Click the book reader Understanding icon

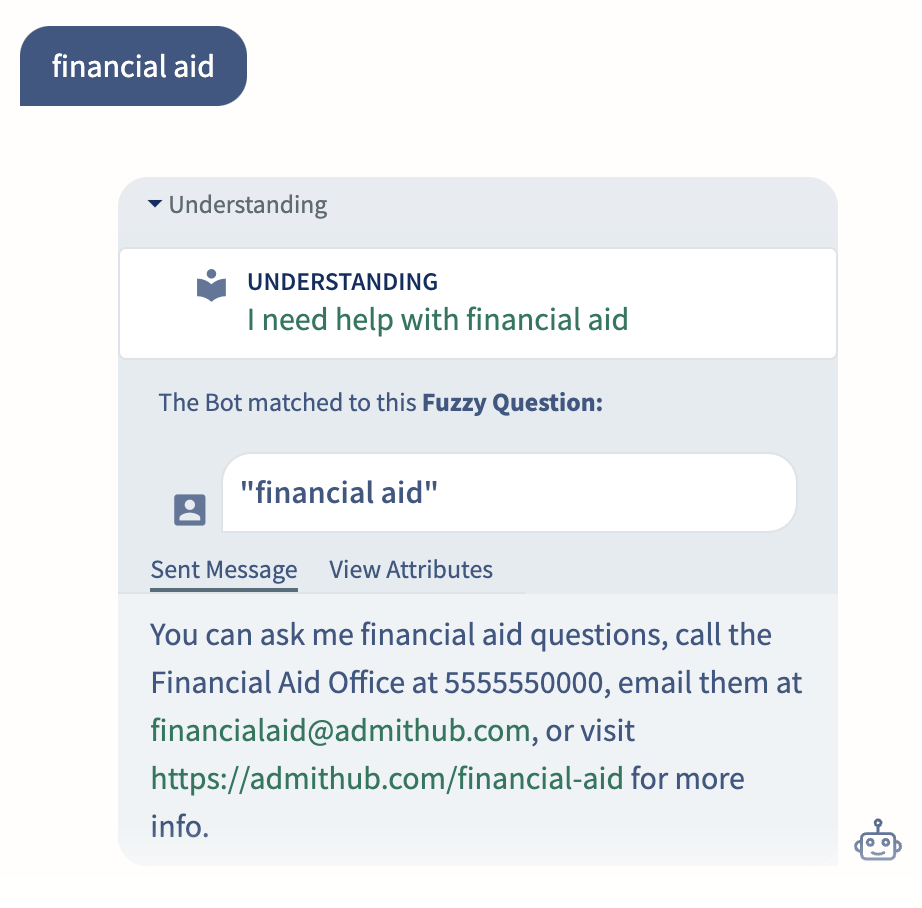coord(211,285)
